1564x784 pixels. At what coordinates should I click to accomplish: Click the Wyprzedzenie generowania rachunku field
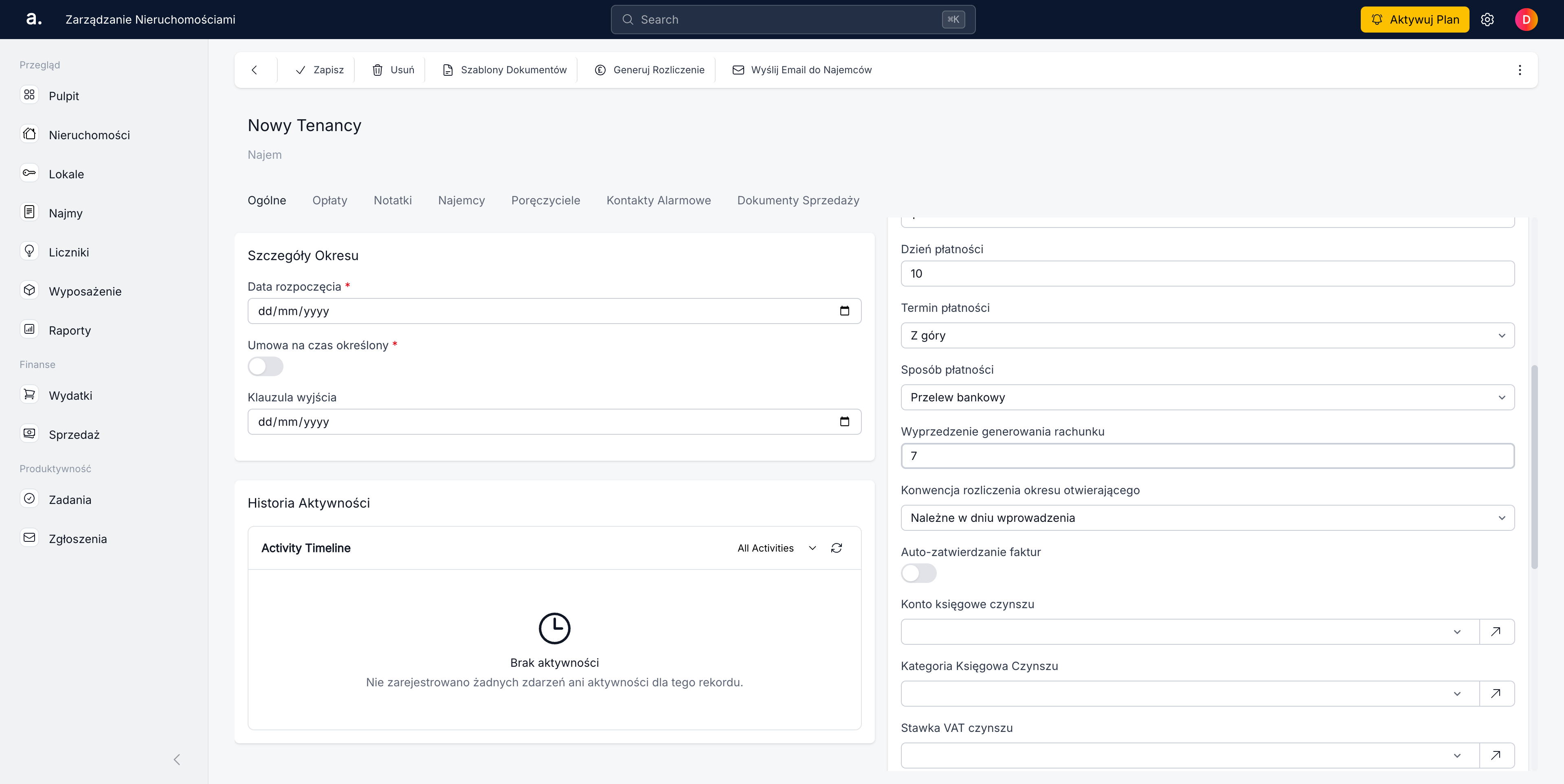(1207, 456)
